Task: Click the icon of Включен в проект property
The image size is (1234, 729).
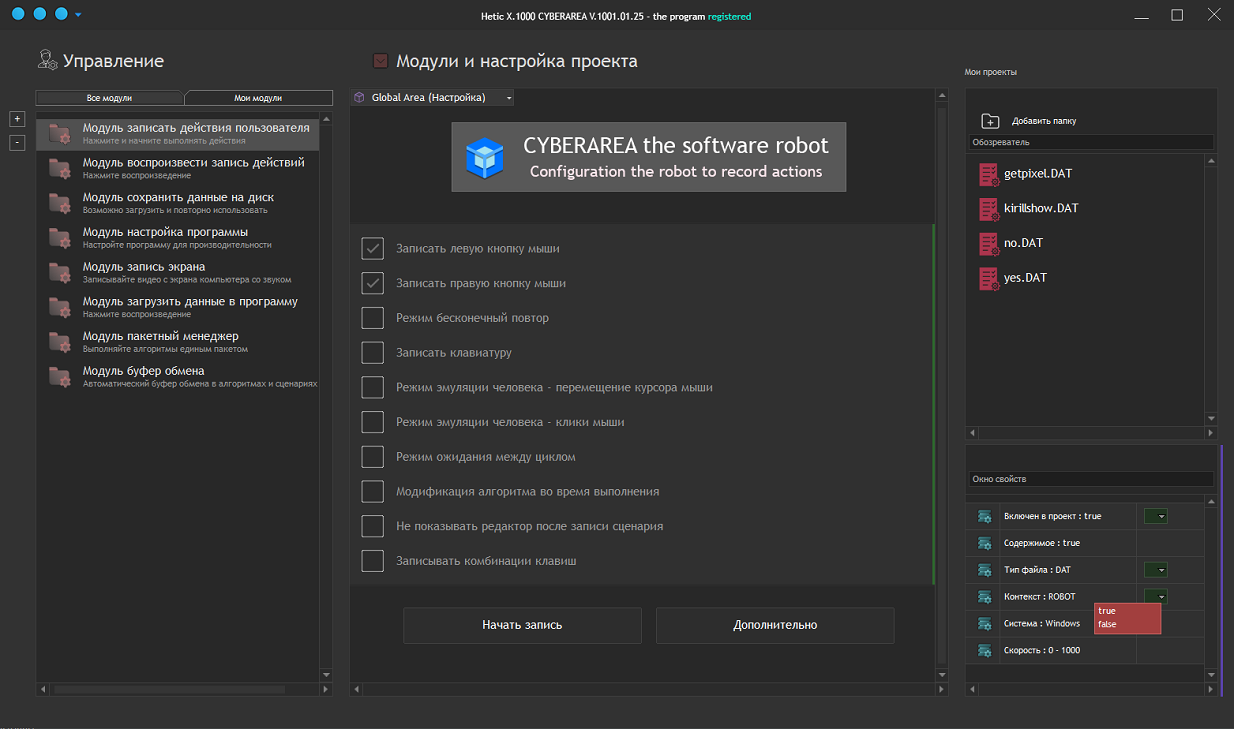Action: (985, 516)
